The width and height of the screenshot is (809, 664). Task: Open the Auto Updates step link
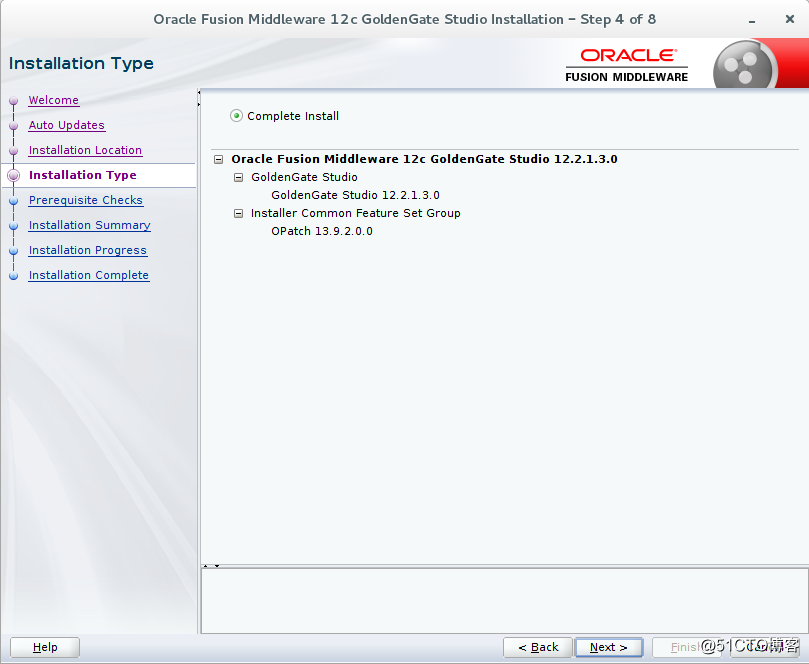[67, 125]
